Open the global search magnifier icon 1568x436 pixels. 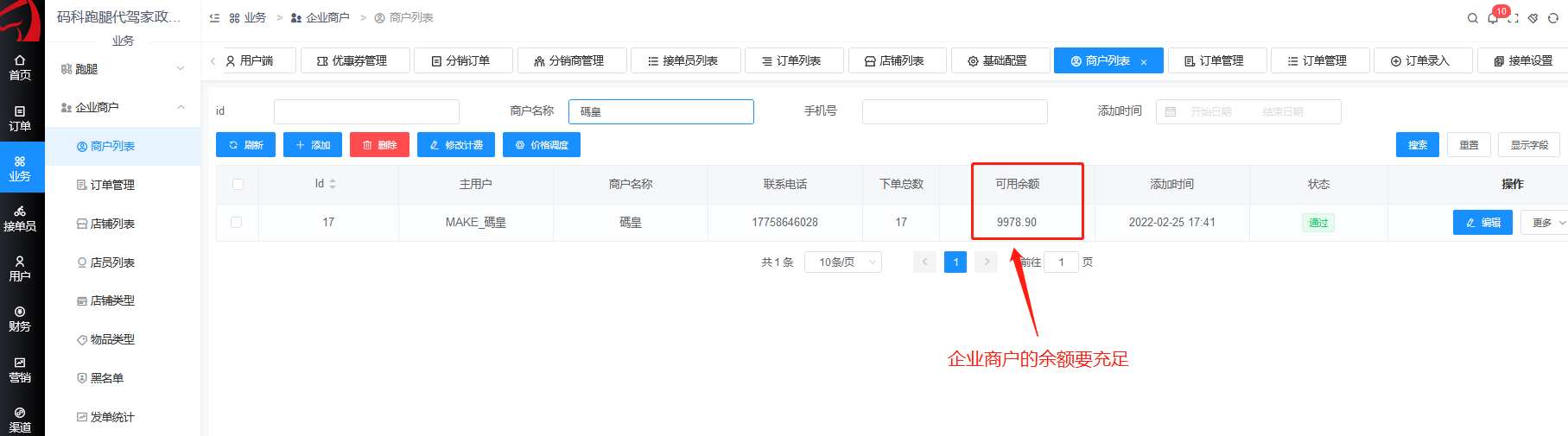pos(1473,18)
